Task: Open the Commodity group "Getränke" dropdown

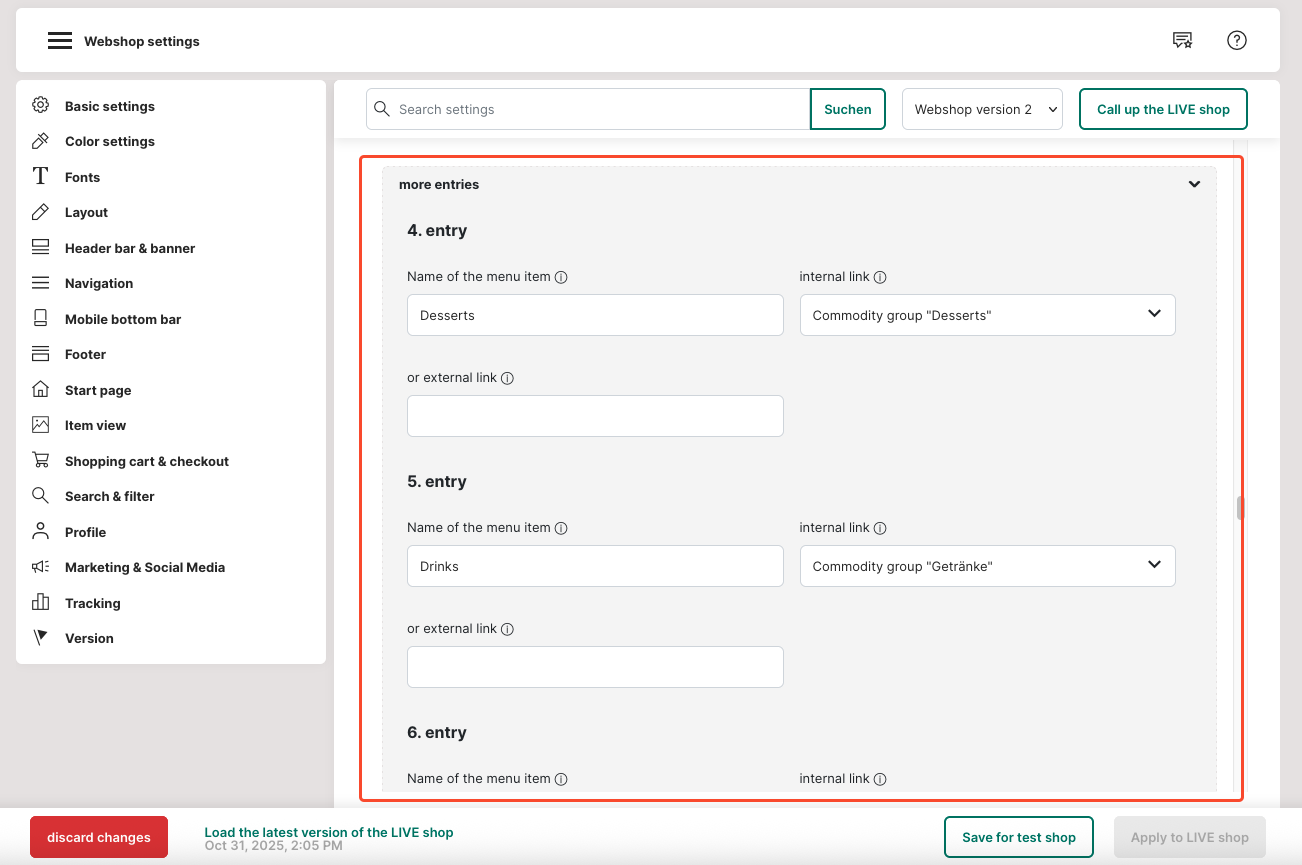Action: click(987, 566)
